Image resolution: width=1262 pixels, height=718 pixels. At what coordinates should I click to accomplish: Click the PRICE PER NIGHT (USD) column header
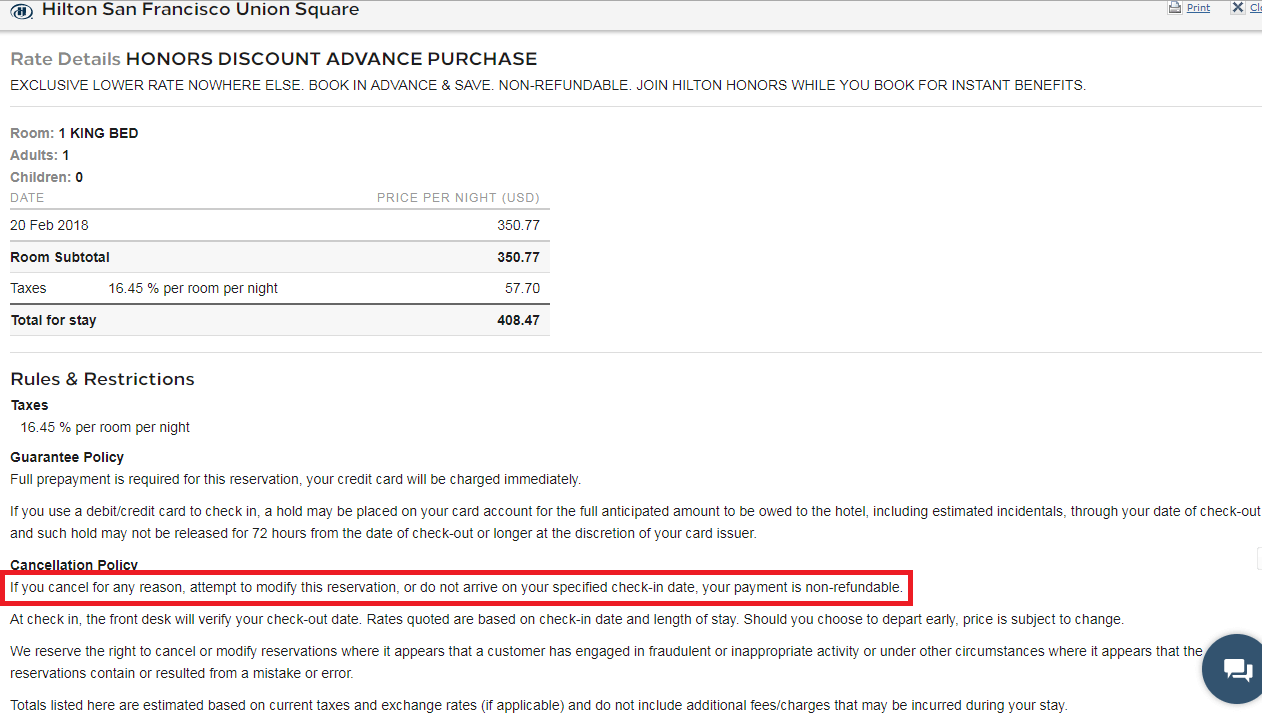[457, 198]
